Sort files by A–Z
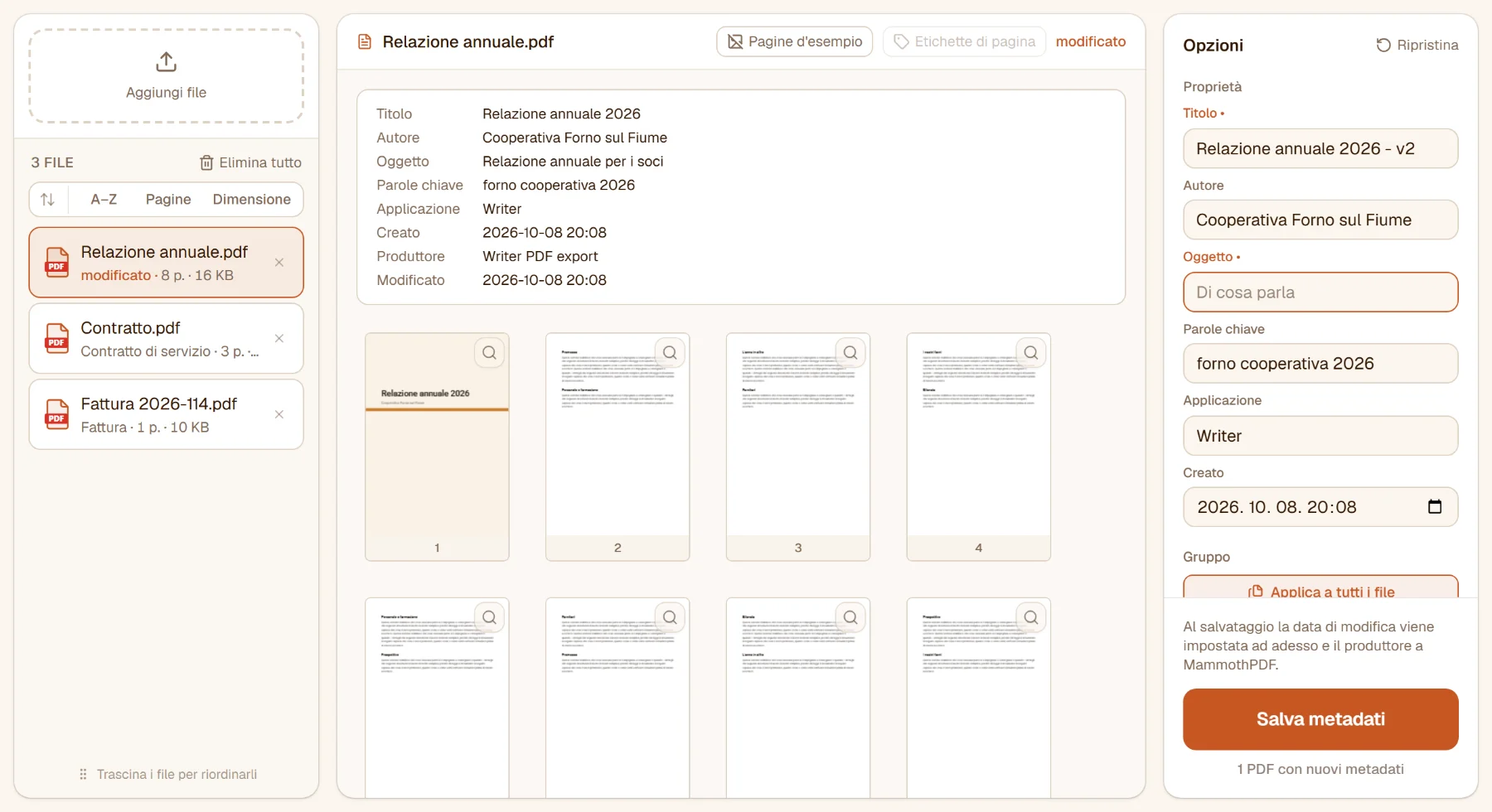This screenshot has height=812, width=1492. 104,200
